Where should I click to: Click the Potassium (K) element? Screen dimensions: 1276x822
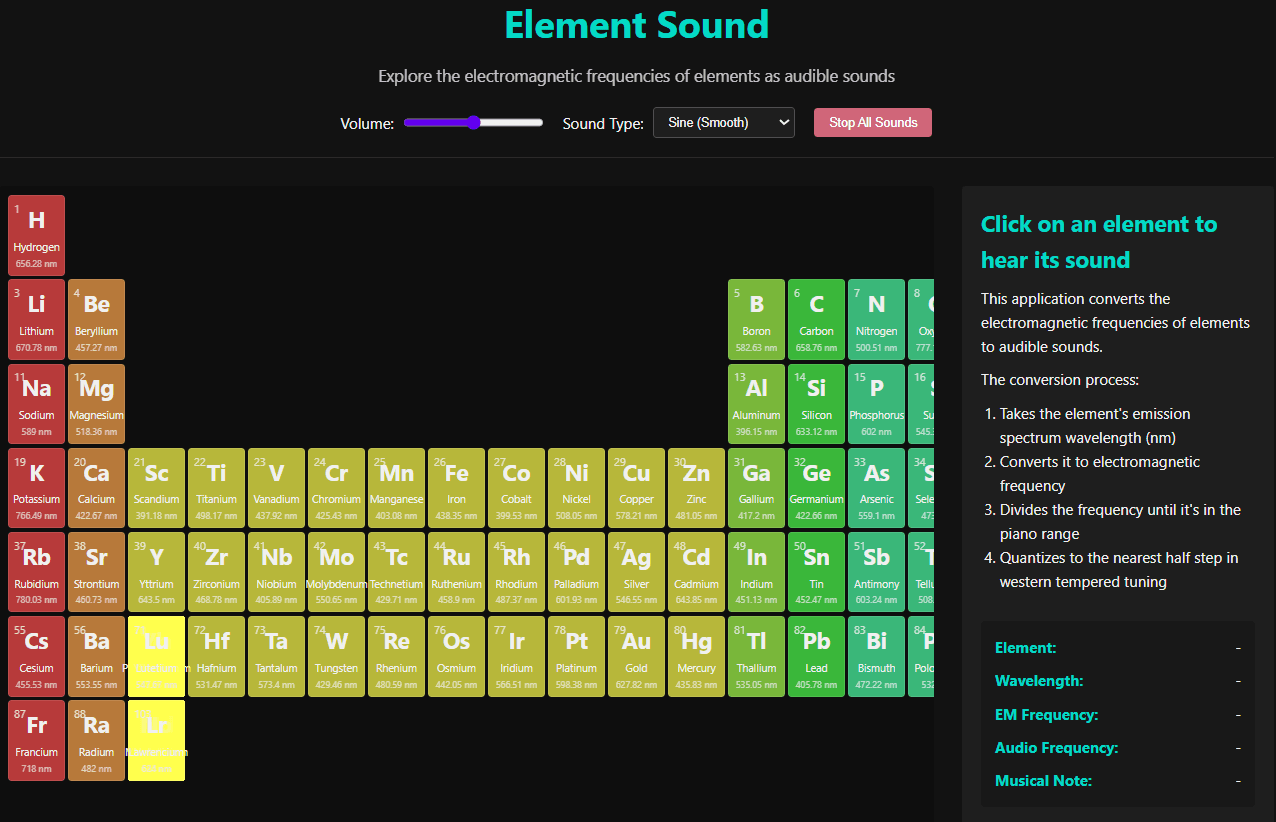tap(36, 488)
